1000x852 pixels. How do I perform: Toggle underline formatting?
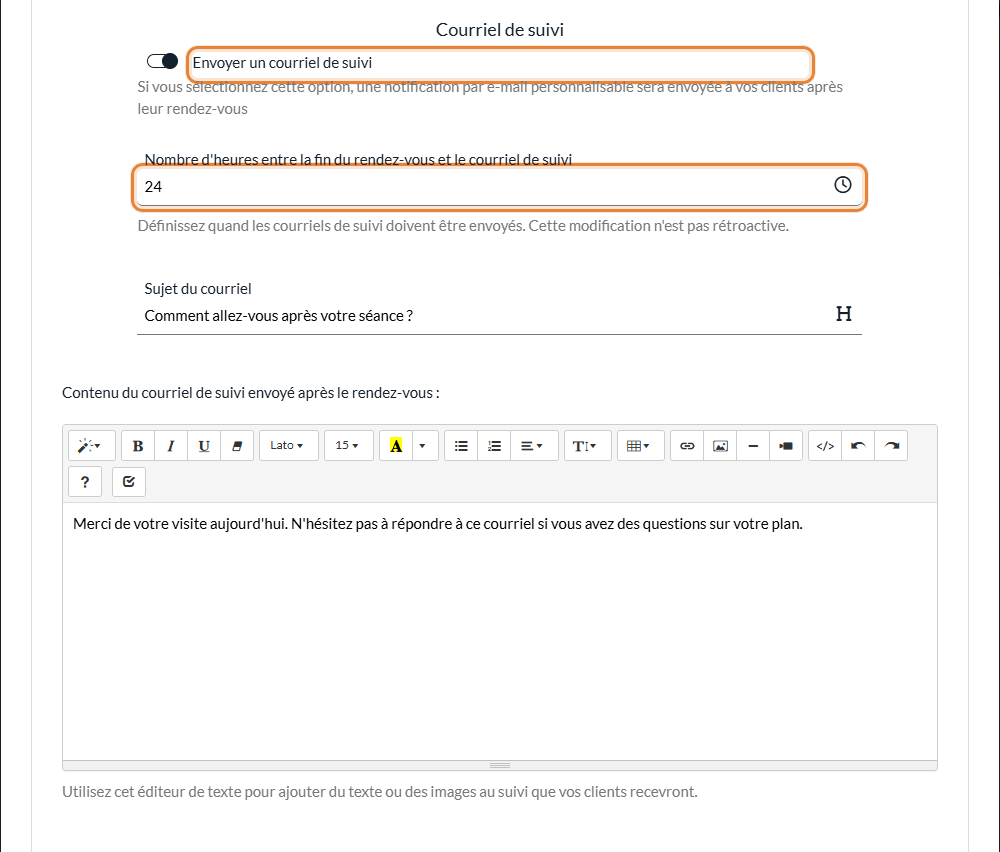click(x=204, y=446)
